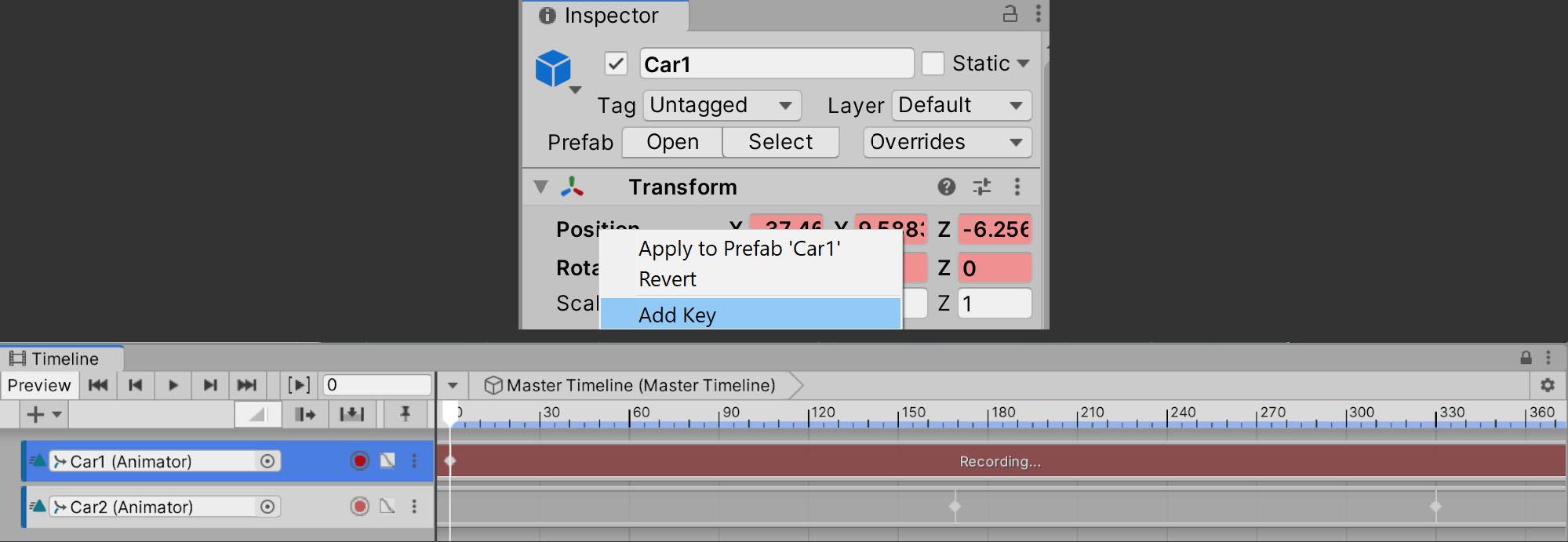Collapse the Transform component foldout
The width and height of the screenshot is (1568, 542).
540,187
